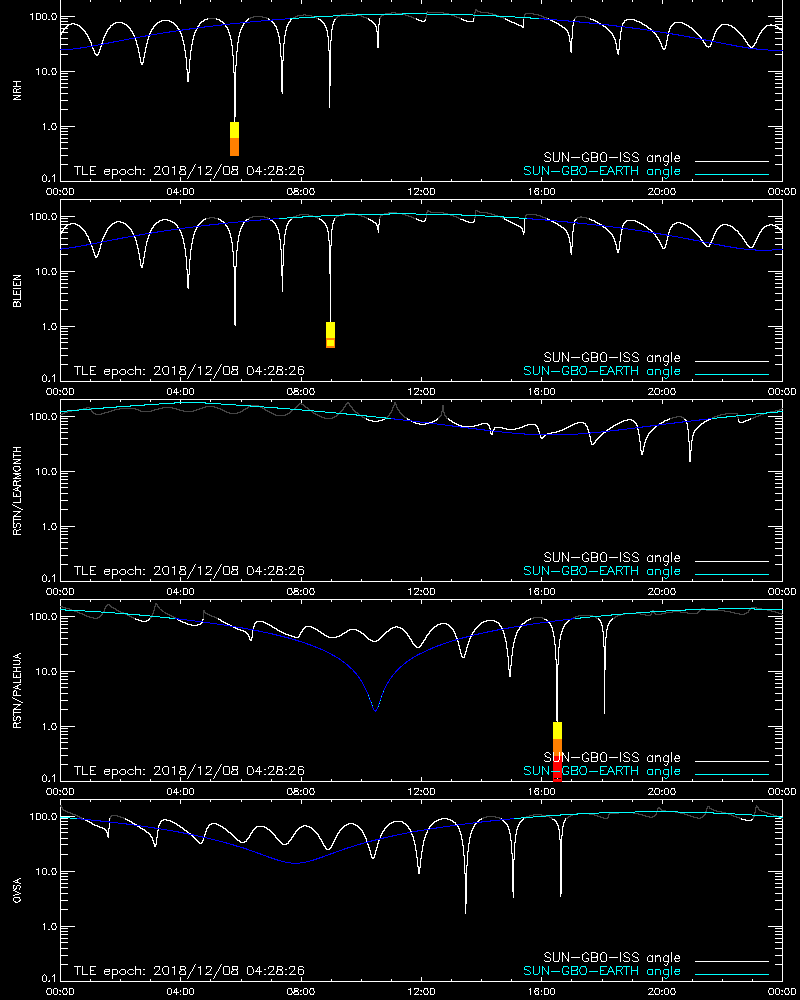Click the yellow segment of the NRH marker
The height and width of the screenshot is (1000, 800).
click(235, 130)
